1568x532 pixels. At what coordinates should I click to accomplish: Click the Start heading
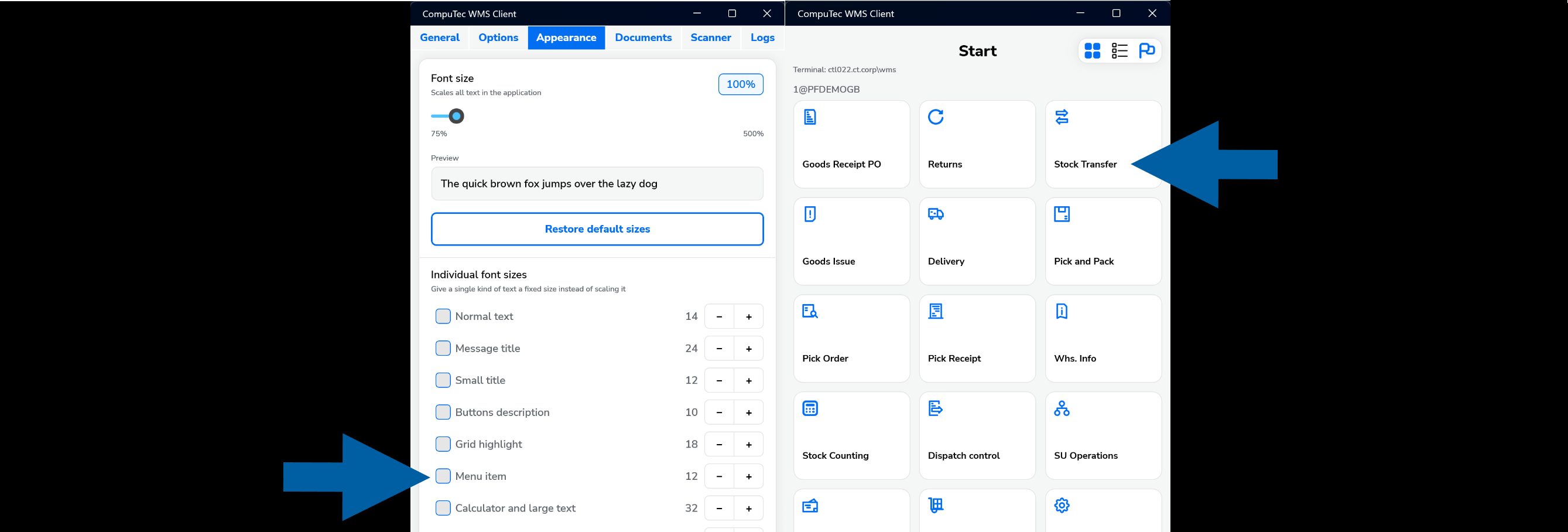pyautogui.click(x=978, y=50)
